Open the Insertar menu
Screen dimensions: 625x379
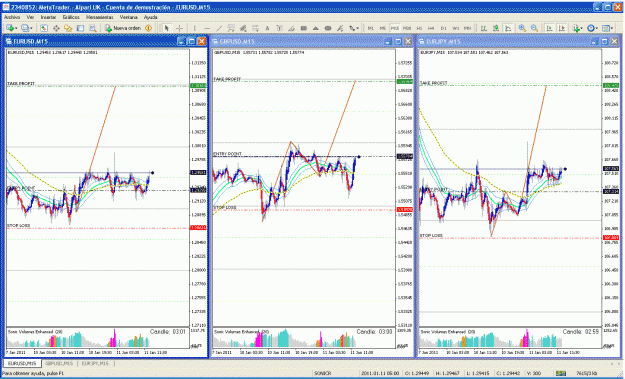pos(48,17)
